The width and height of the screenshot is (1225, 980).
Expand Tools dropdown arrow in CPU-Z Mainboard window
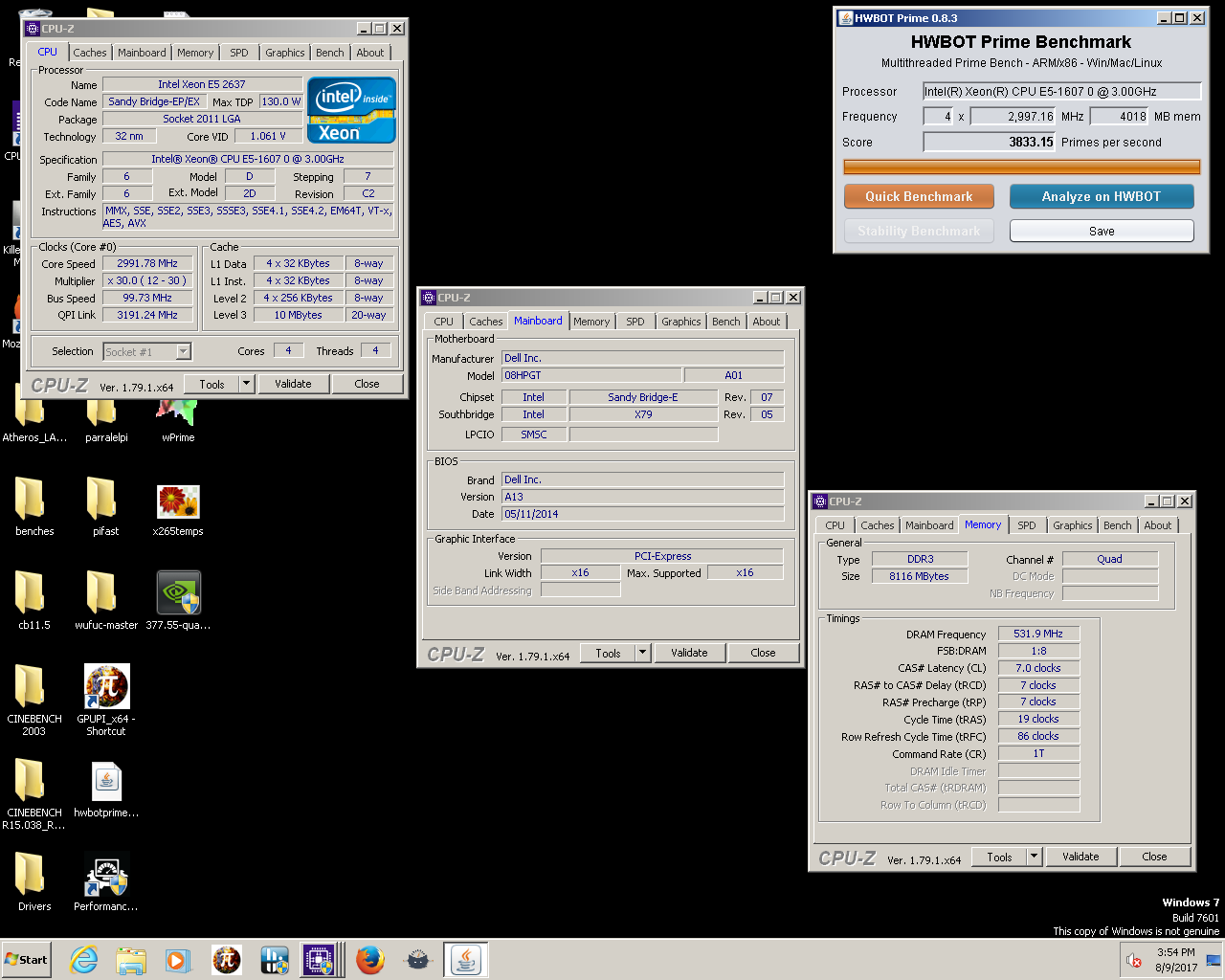642,653
